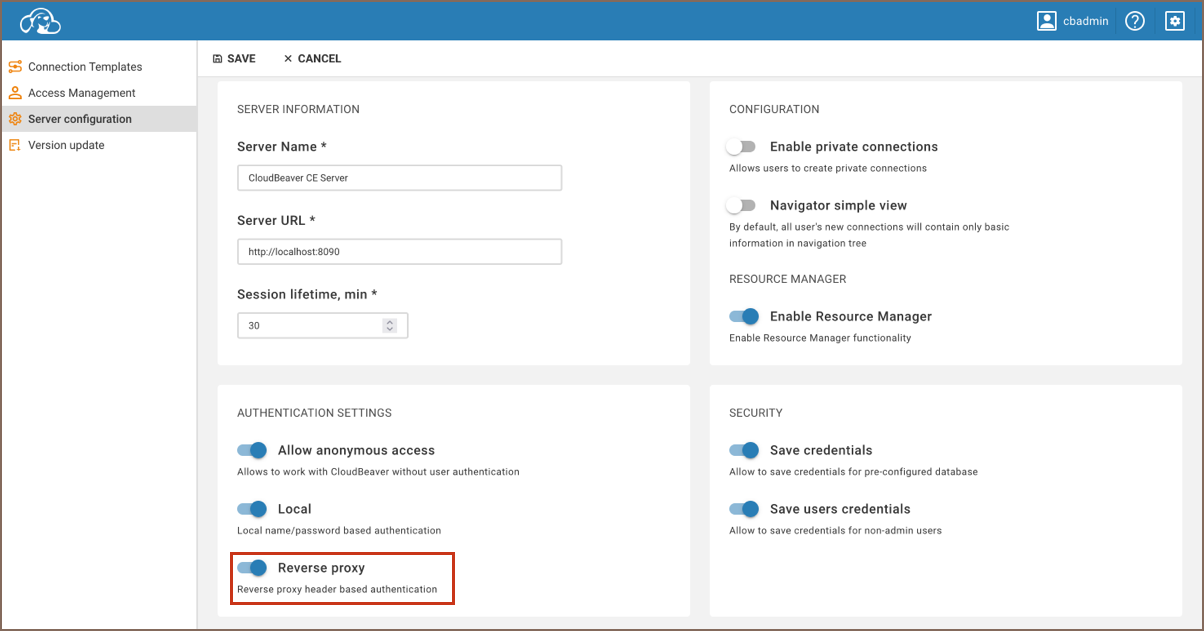Enable private connections toggle
Viewport: 1204px width, 631px height.
tap(741, 147)
